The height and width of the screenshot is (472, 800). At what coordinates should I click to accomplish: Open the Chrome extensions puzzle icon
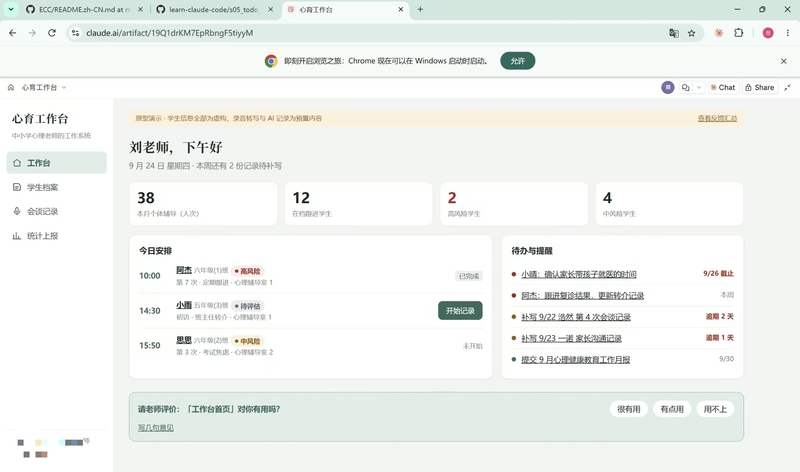[x=738, y=33]
